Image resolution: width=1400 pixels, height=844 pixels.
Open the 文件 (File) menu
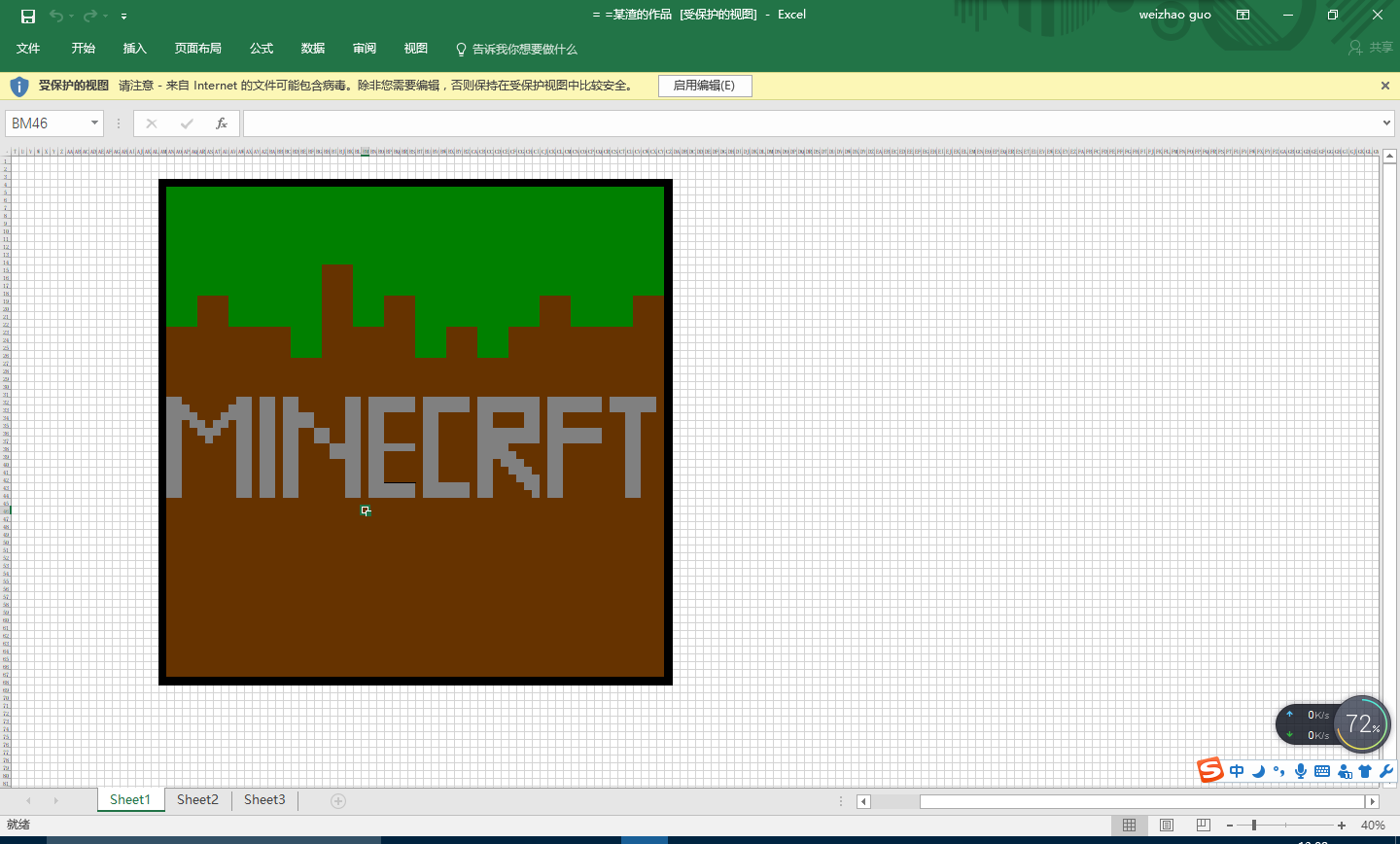pyautogui.click(x=28, y=49)
